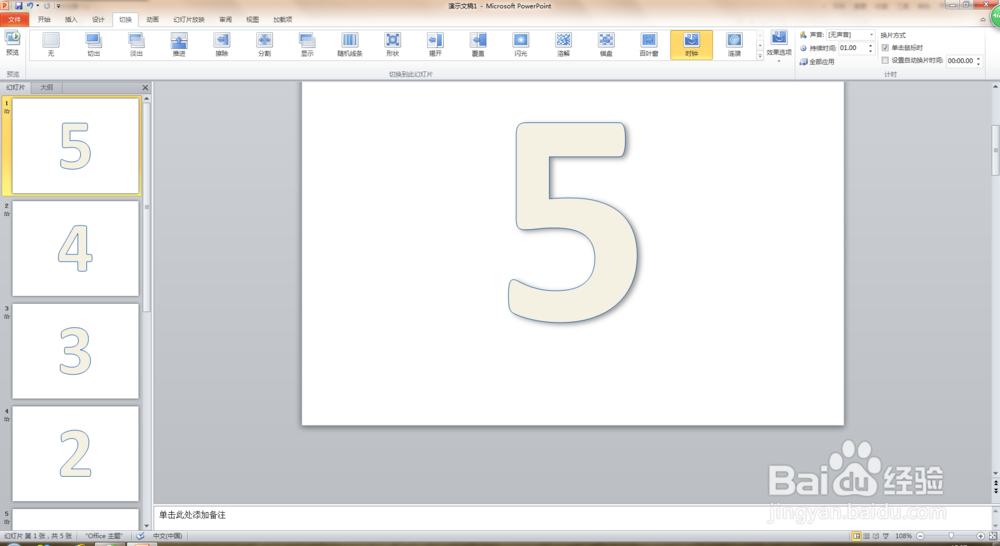The height and width of the screenshot is (546, 1000).
Task: Start slide show from status bar icon
Action: 886,536
